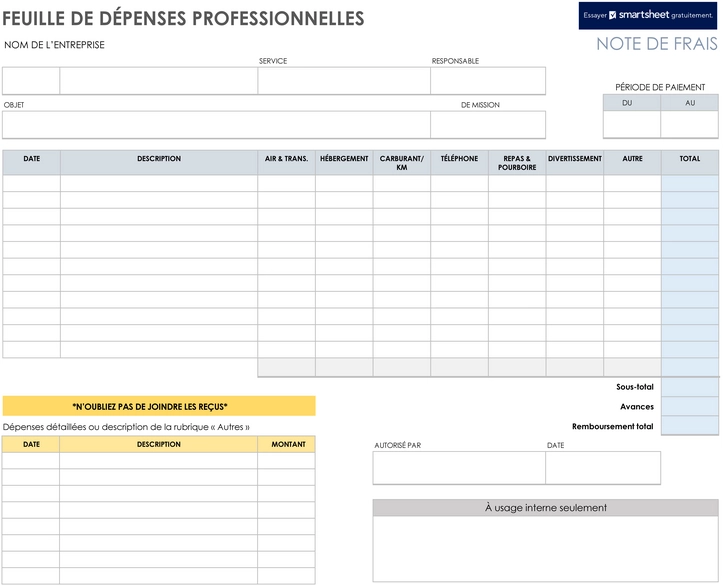Click the payment period DU field
This screenshot has height=586, width=723.
click(632, 124)
